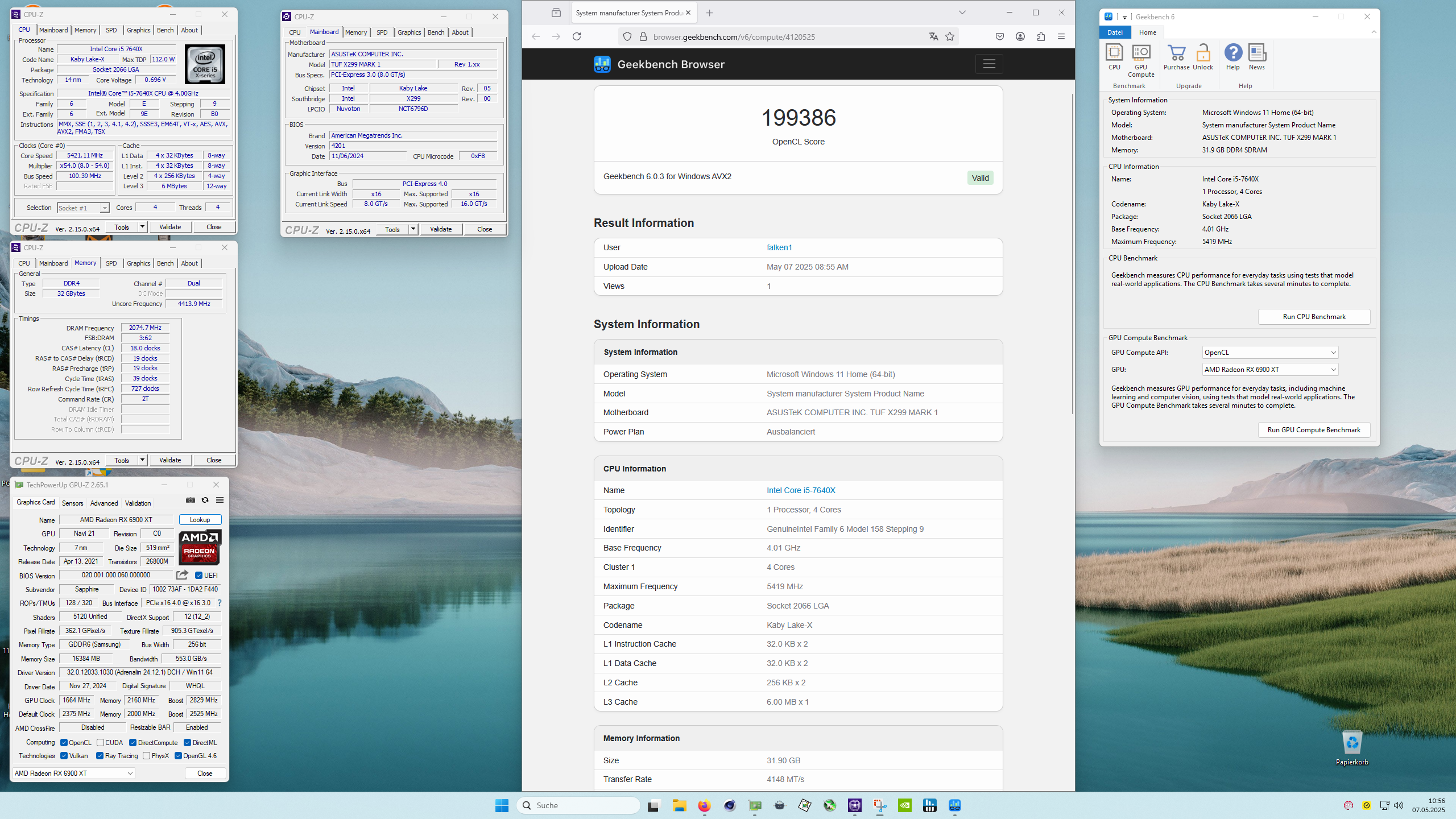Switch to Graphics tab in CPU-Z Memory window
Image resolution: width=1456 pixels, height=819 pixels.
(138, 263)
